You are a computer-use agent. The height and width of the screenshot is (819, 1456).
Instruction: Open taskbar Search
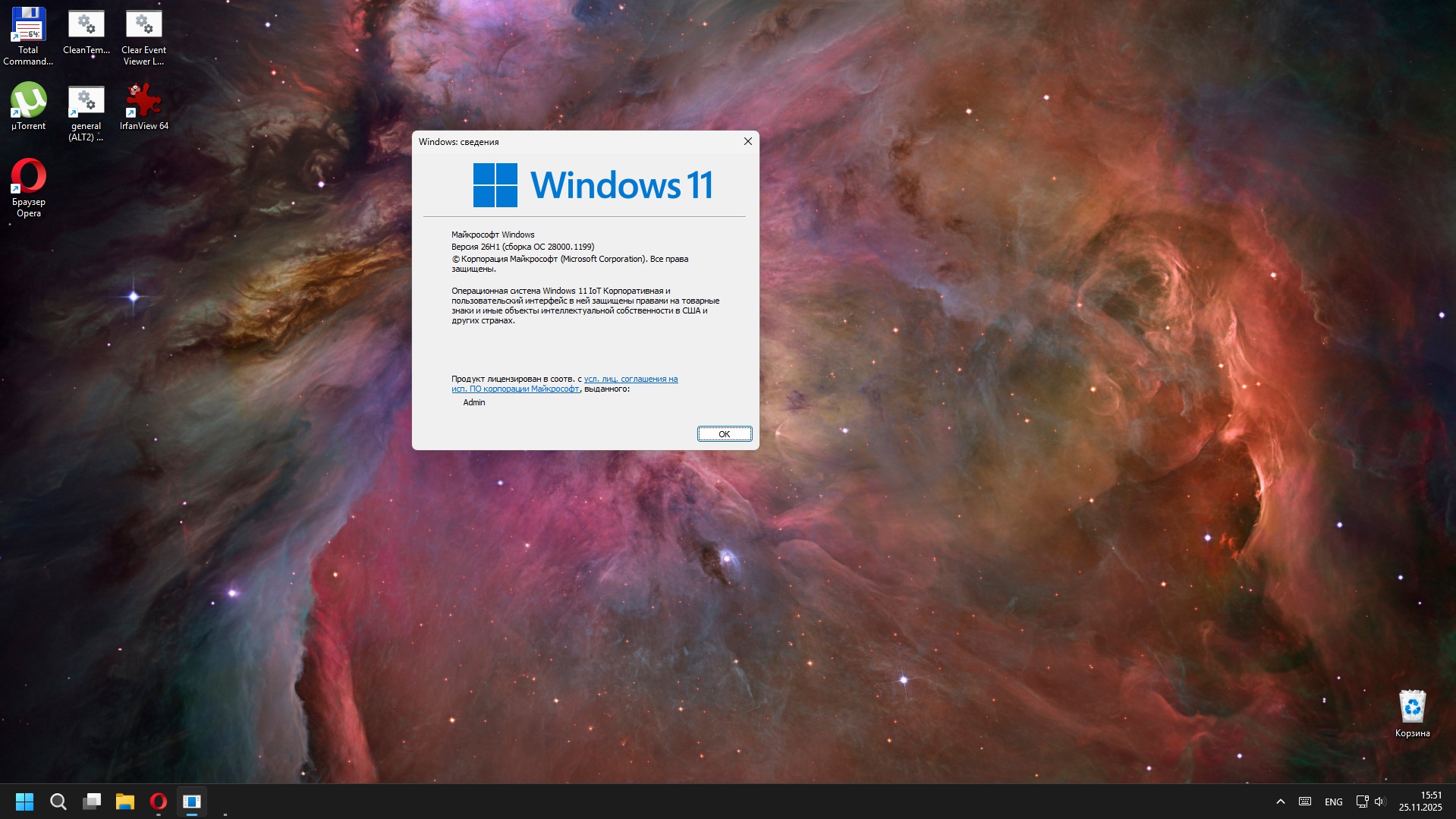pos(58,802)
